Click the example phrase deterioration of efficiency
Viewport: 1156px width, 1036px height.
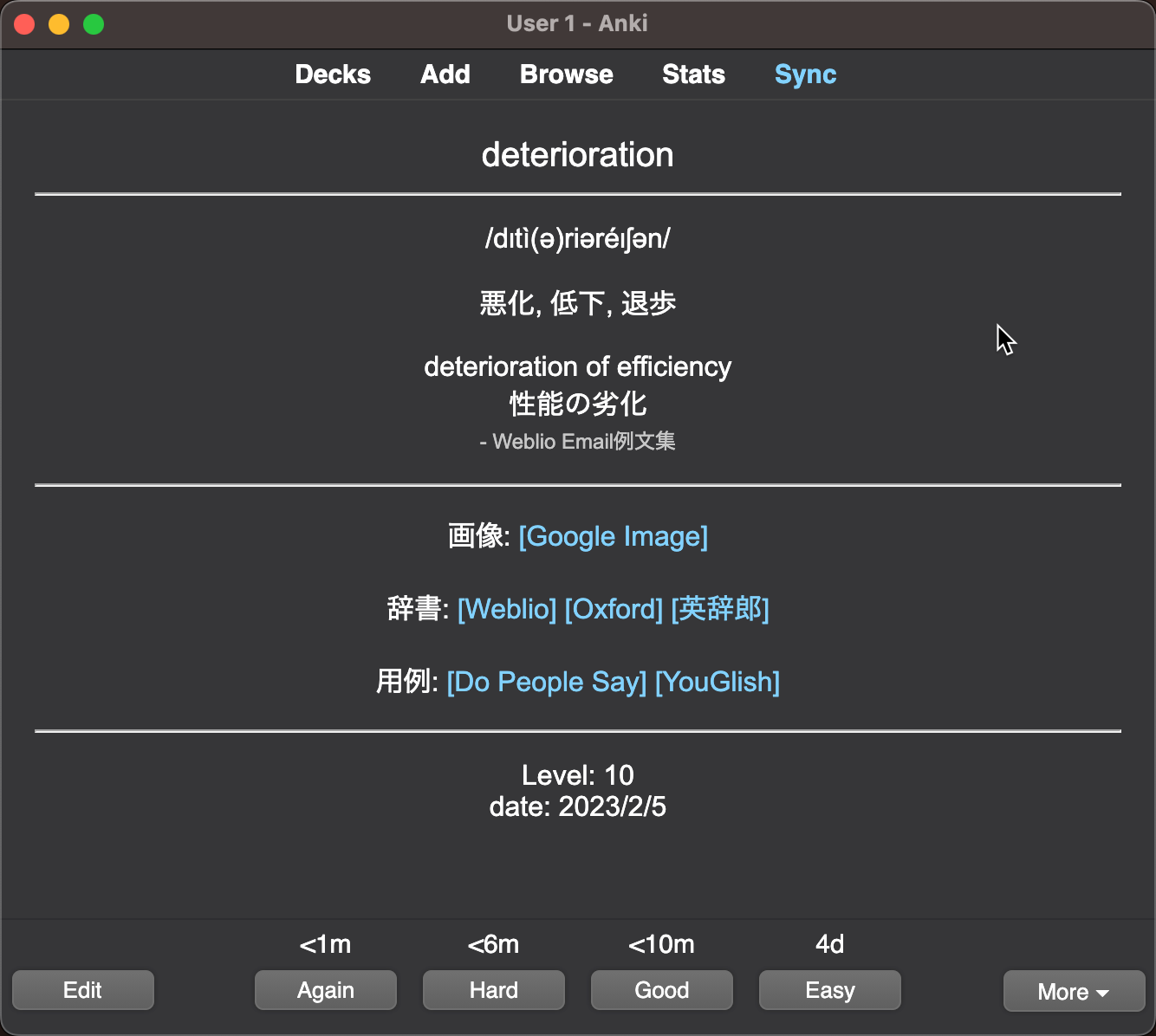pyautogui.click(x=578, y=366)
